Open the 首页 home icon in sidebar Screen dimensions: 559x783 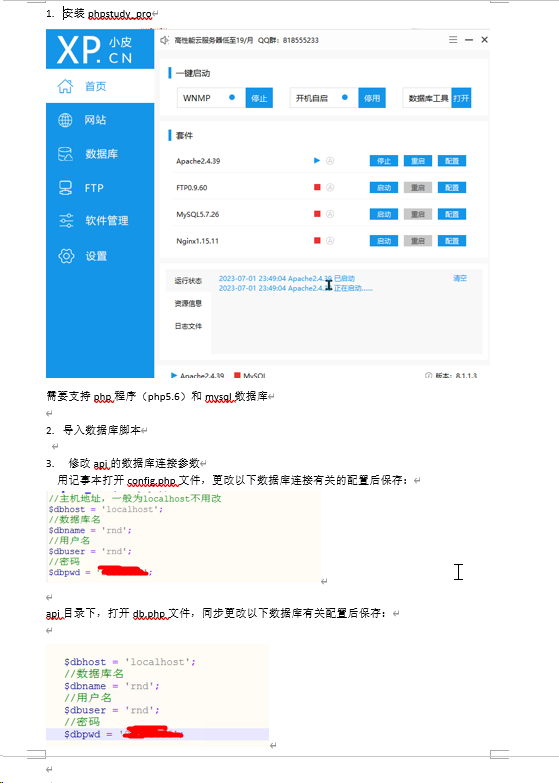pyautogui.click(x=65, y=86)
